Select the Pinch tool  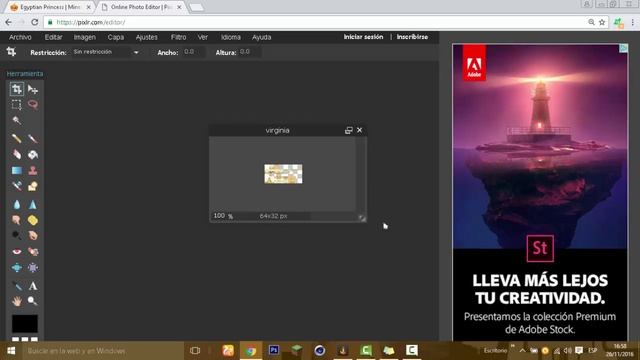click(33, 267)
